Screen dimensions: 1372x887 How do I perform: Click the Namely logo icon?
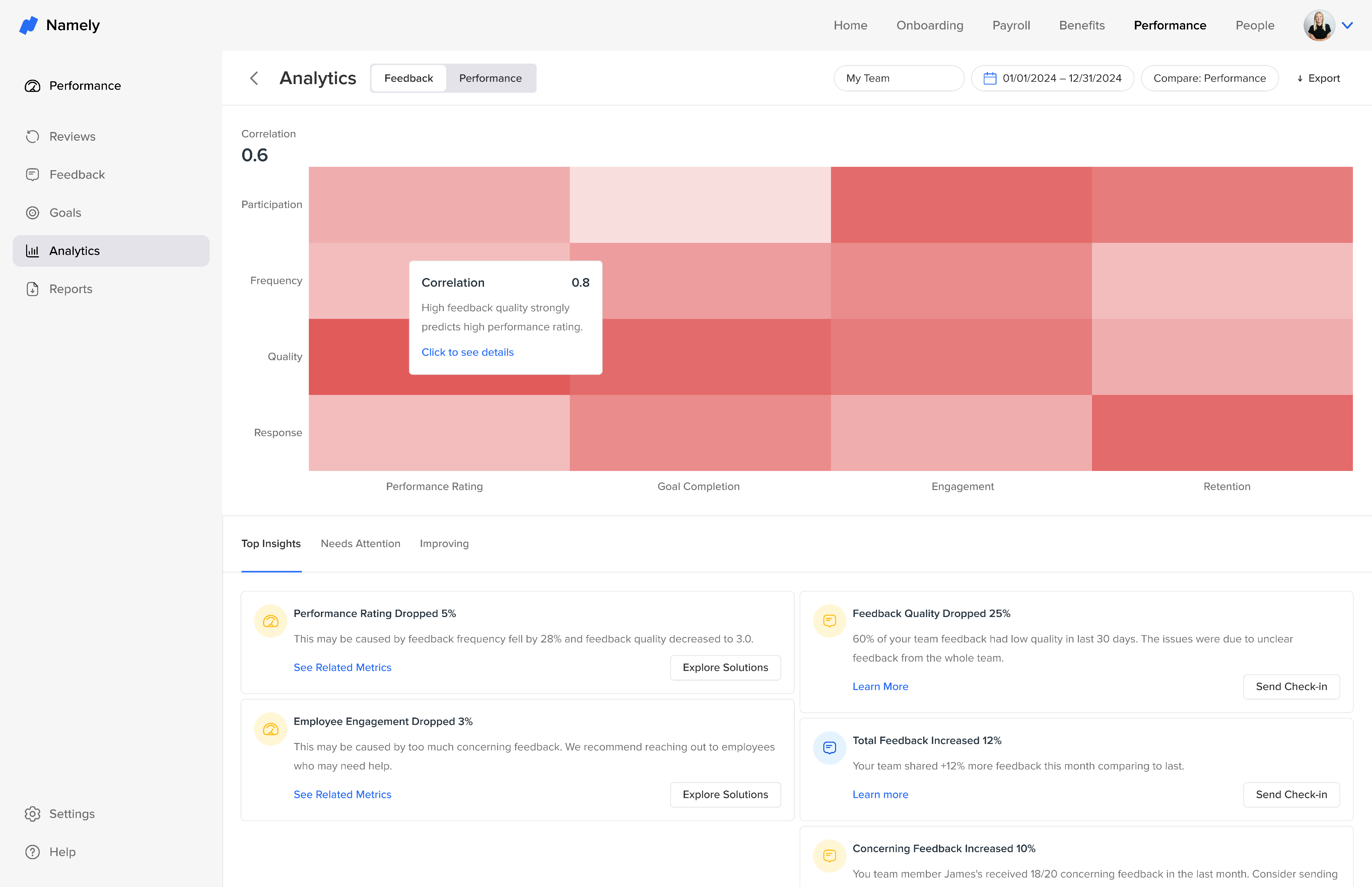click(28, 25)
